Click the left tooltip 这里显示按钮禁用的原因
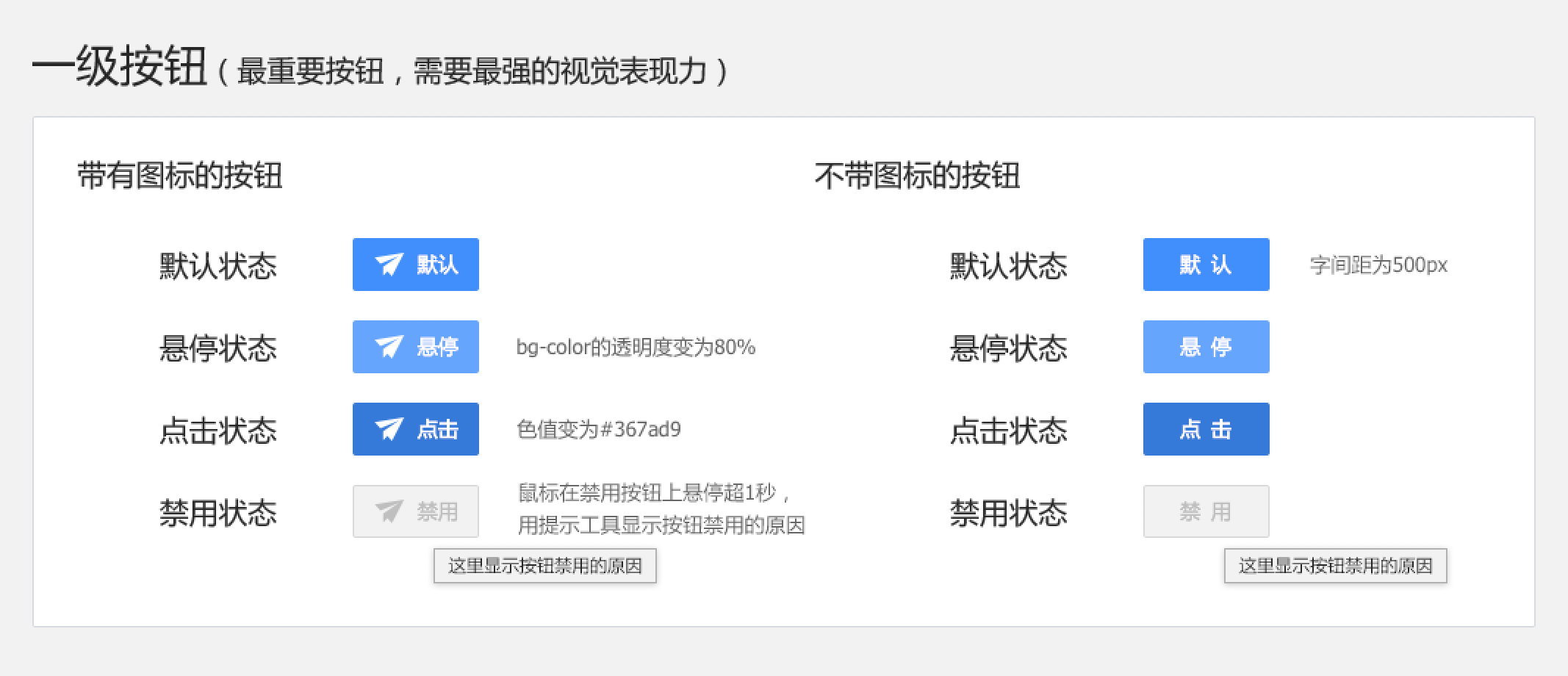The height and width of the screenshot is (676, 1568). 544,566
